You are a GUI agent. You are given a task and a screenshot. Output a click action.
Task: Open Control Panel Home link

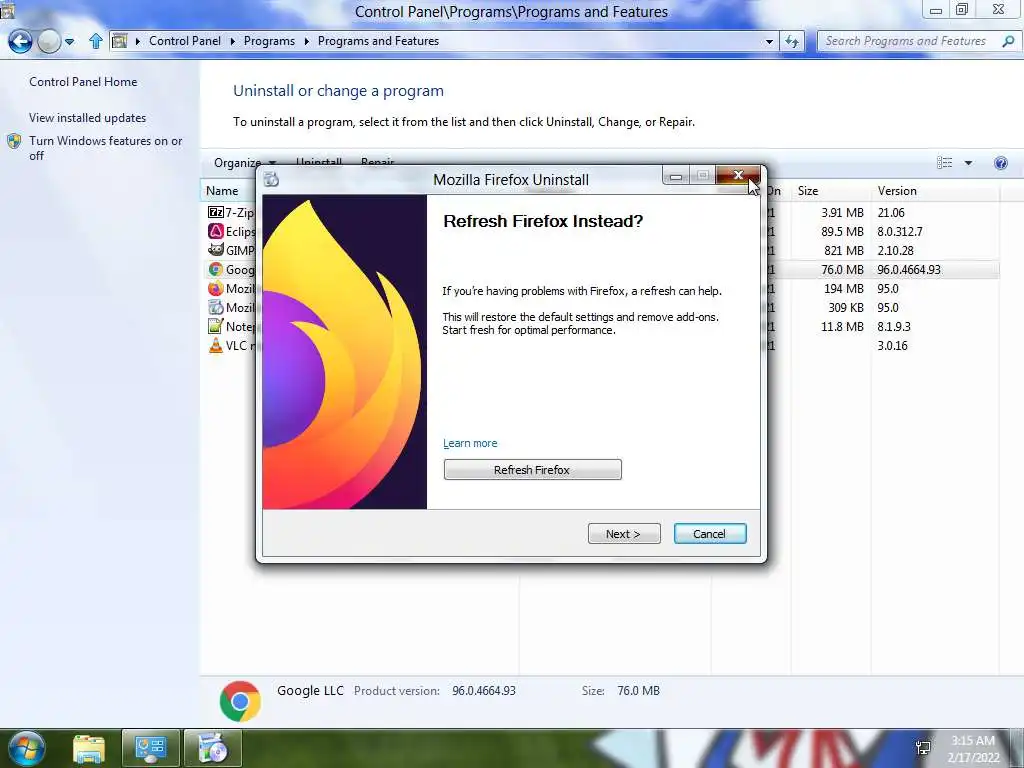(x=83, y=82)
